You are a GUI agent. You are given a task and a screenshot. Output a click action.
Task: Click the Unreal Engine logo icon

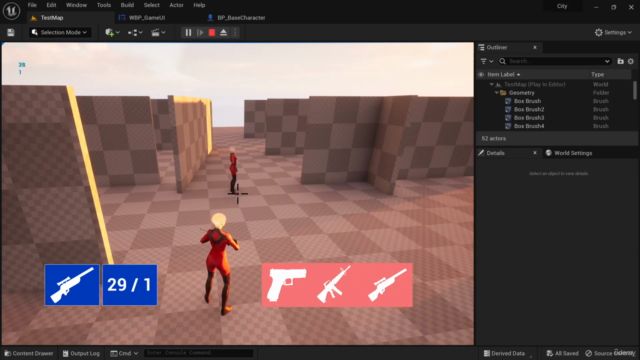[x=11, y=10]
